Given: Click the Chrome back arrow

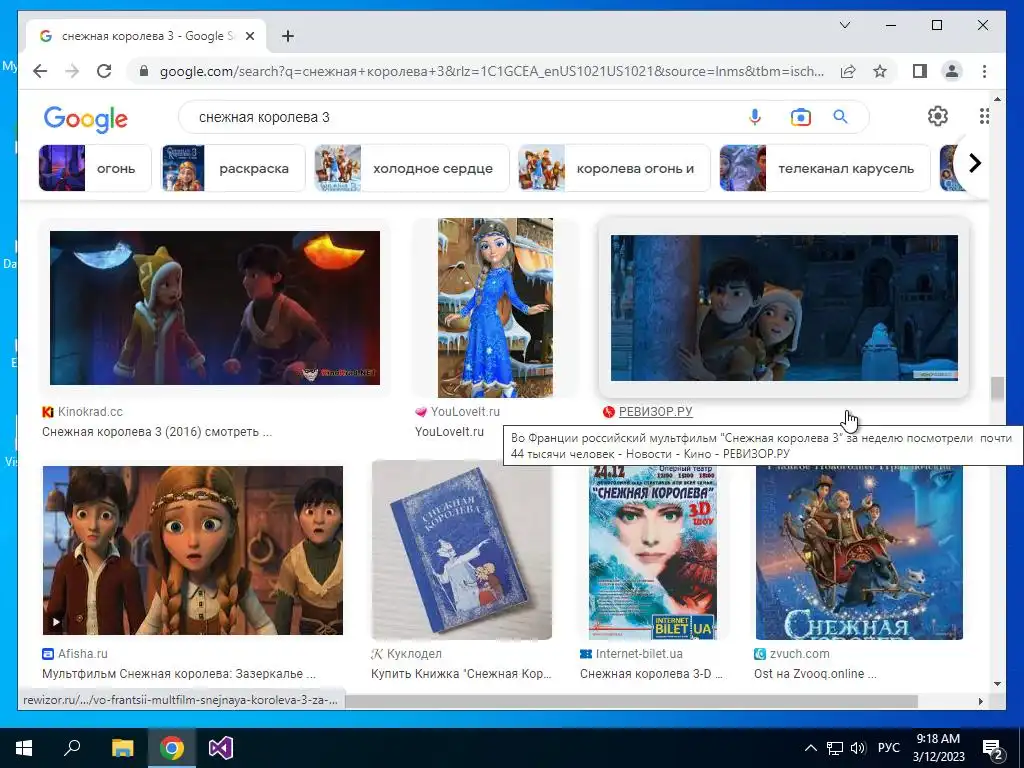Looking at the screenshot, I should pos(40,71).
